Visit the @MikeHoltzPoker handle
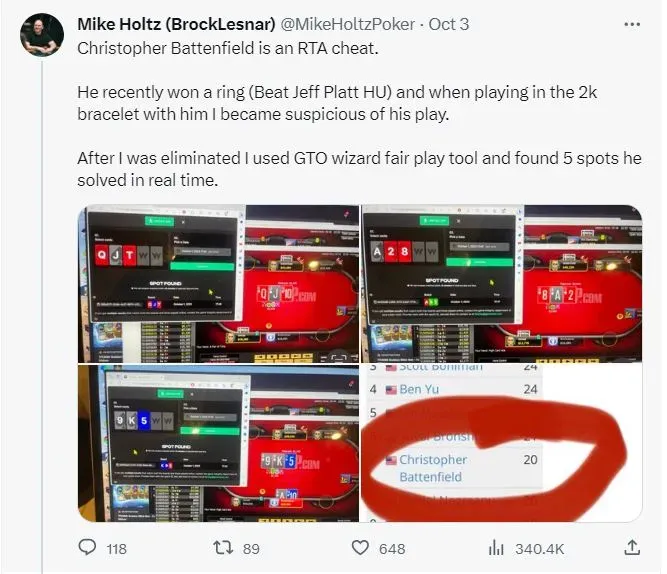667x574 pixels. click(348, 24)
